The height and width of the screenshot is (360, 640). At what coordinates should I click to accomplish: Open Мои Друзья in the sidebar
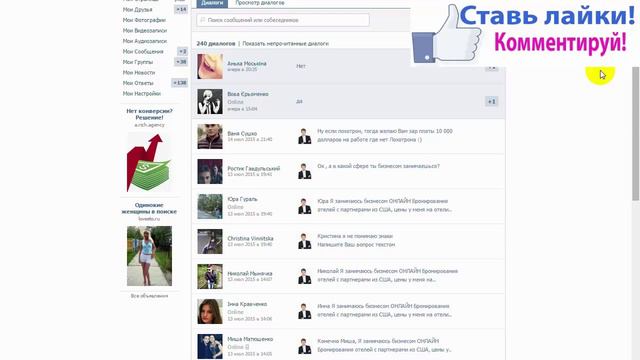point(138,9)
